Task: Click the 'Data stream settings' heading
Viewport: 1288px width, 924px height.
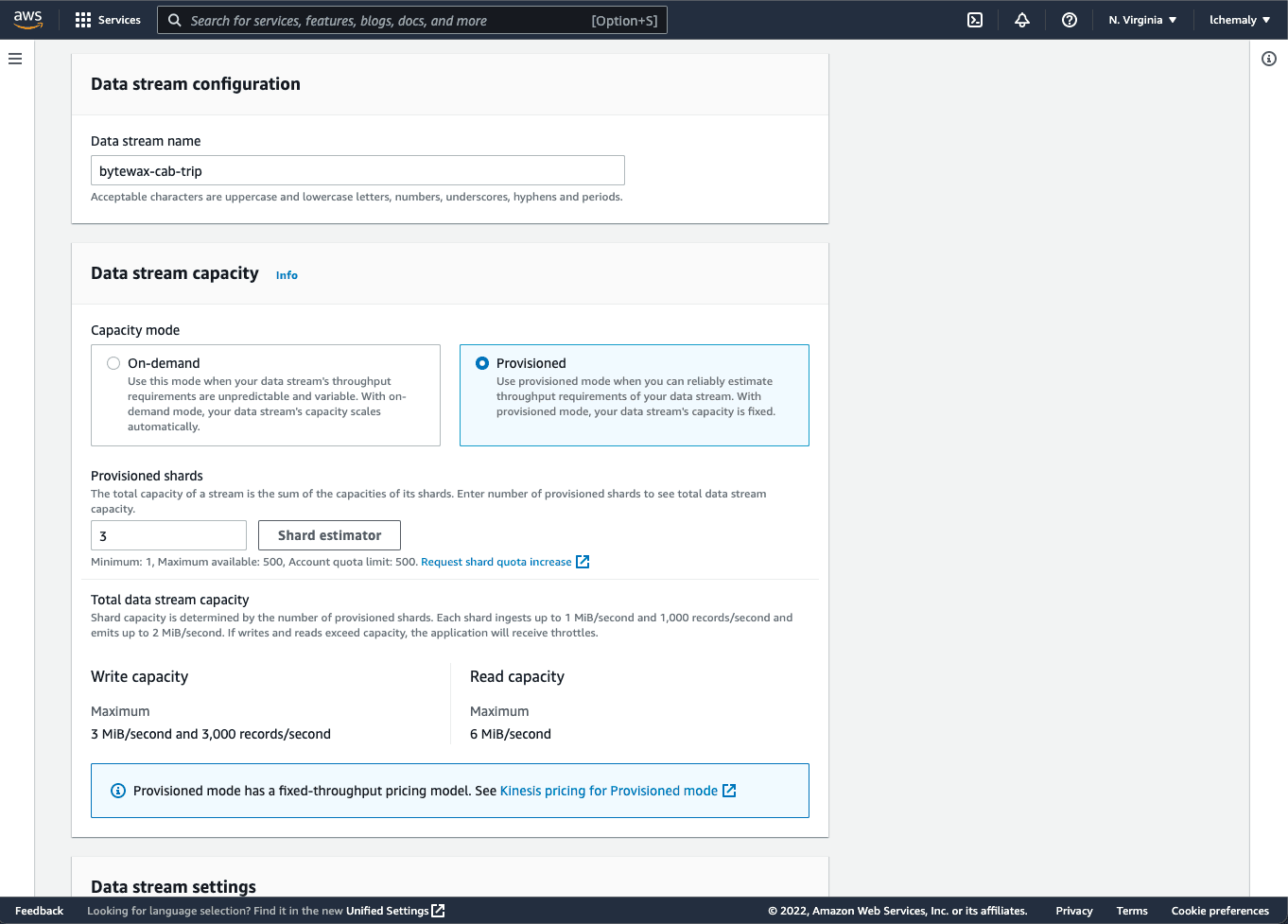Action: [173, 886]
